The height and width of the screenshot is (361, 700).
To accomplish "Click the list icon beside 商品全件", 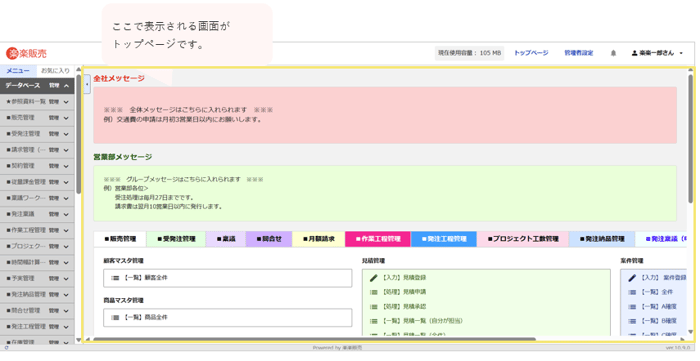I will (x=115, y=317).
